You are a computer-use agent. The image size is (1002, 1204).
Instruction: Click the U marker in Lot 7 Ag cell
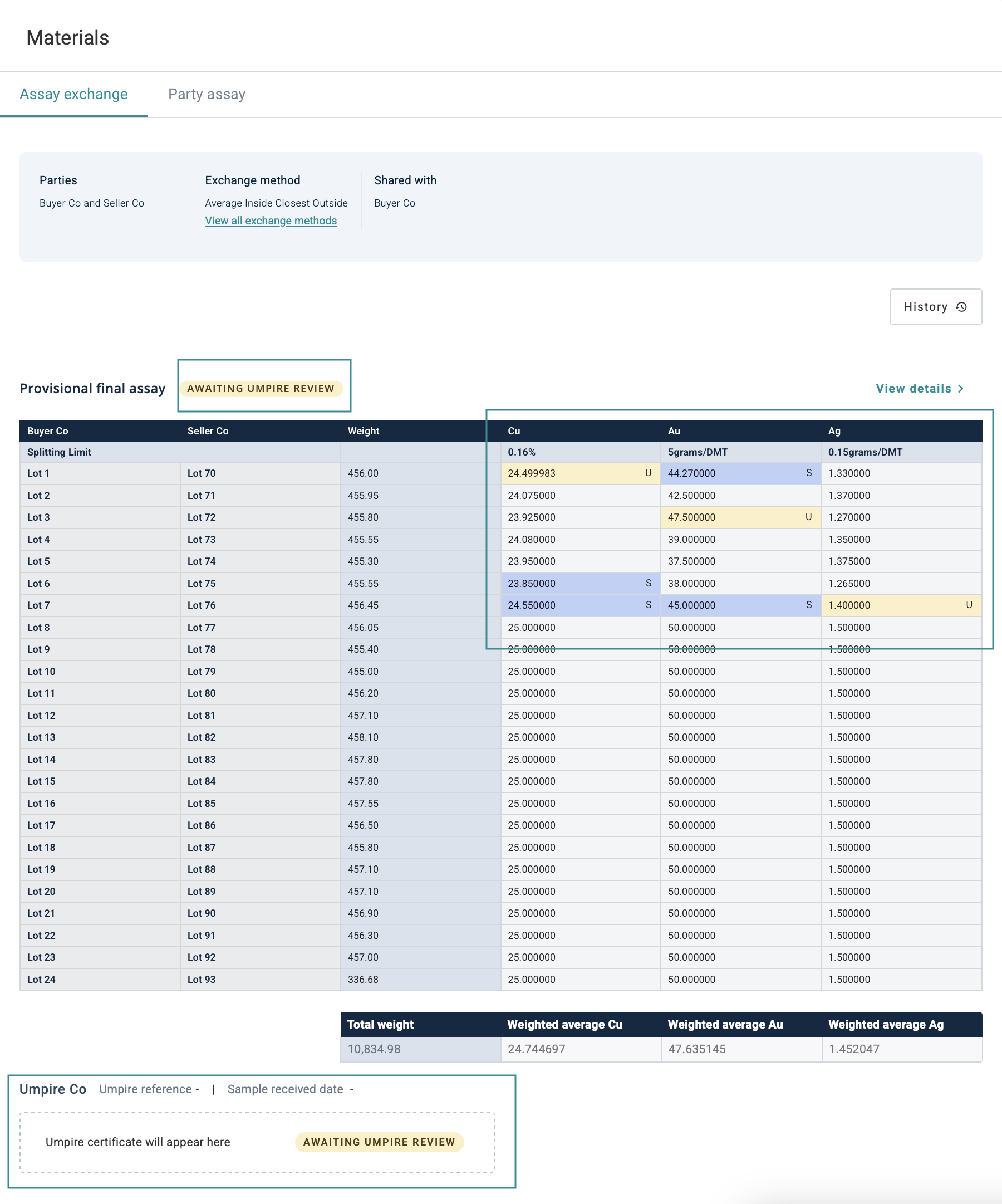pos(969,605)
